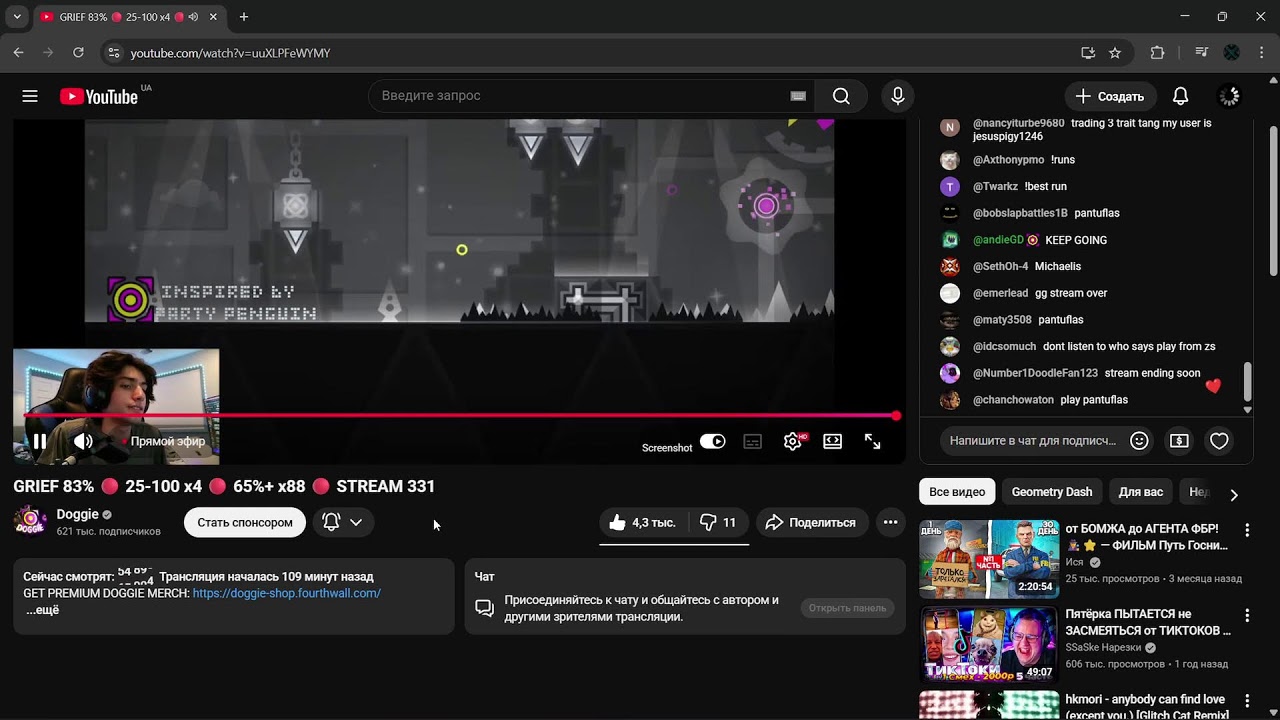Toggle subtitles in the video player
Image resolution: width=1280 pixels, height=720 pixels.
pos(753,441)
